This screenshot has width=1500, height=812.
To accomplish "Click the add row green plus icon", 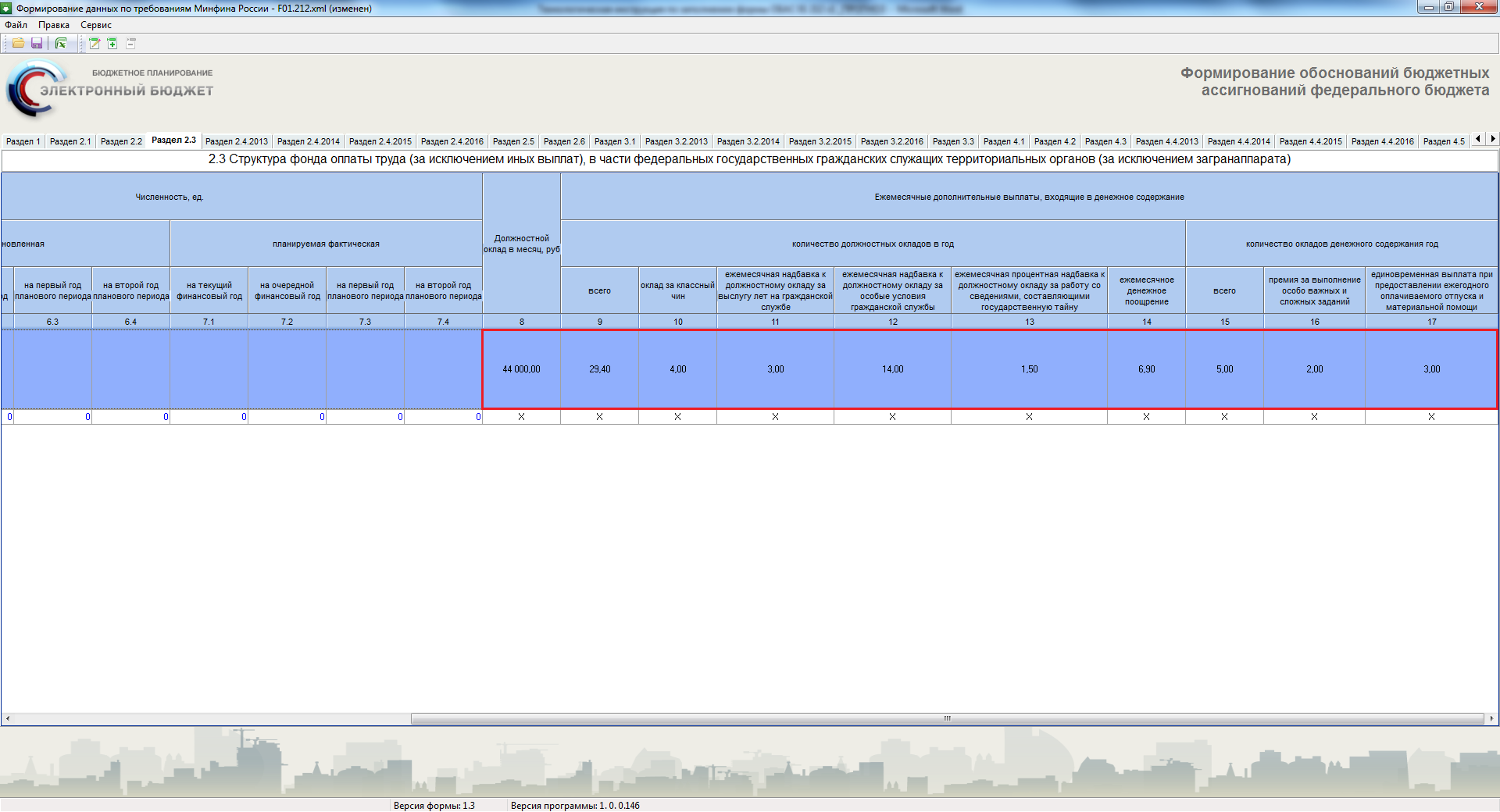I will click(x=112, y=44).
